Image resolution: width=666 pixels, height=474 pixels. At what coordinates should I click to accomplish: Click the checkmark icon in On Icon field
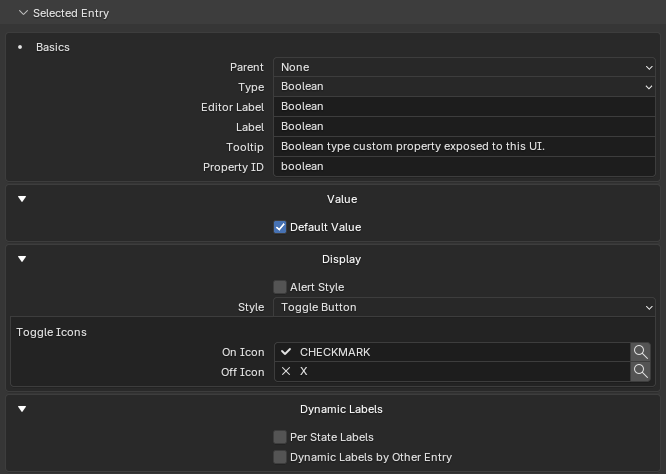point(286,352)
